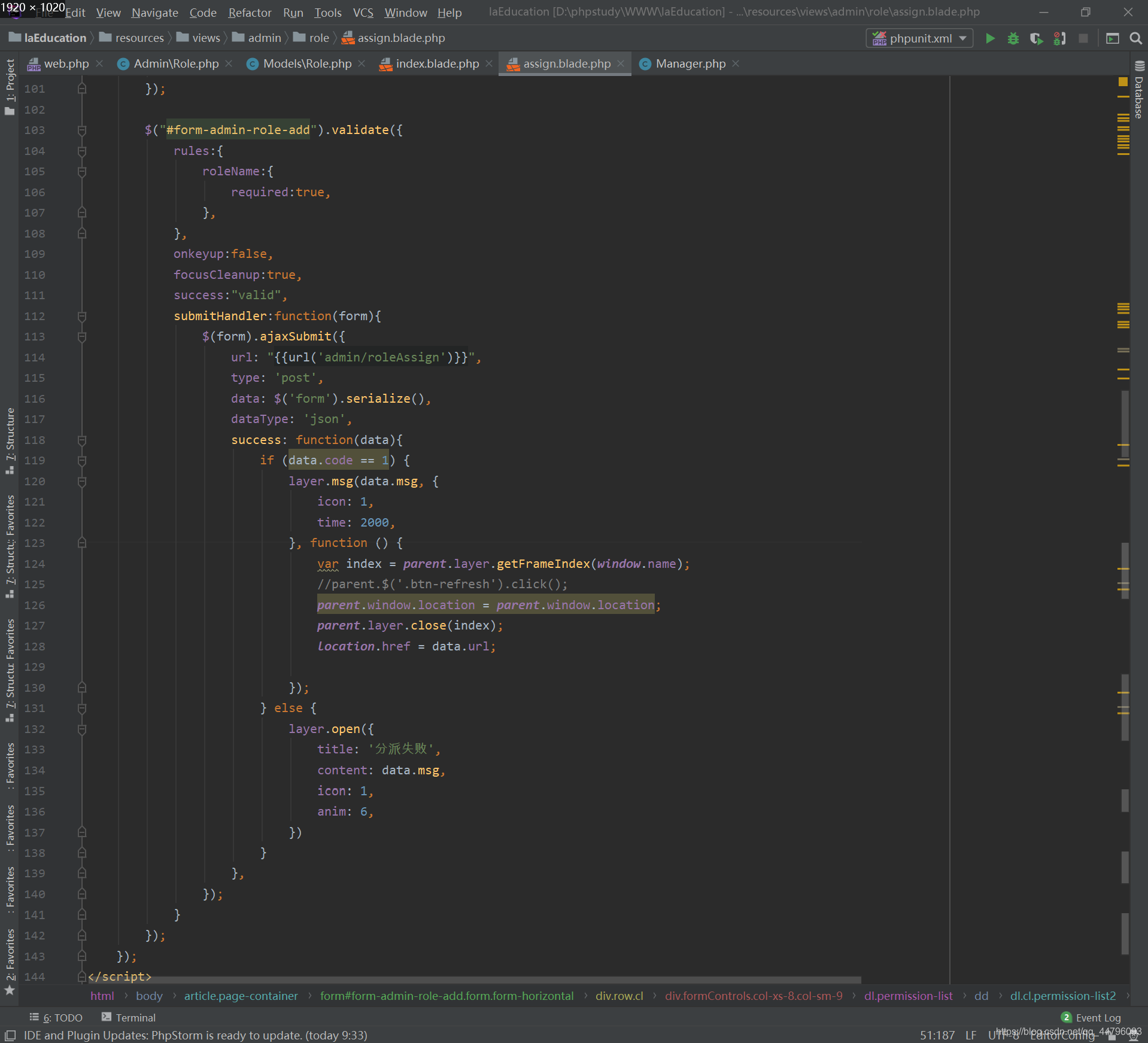Click the 51:187 cursor position indicator
Screen dimensions: 1148x1043
pos(937,1035)
